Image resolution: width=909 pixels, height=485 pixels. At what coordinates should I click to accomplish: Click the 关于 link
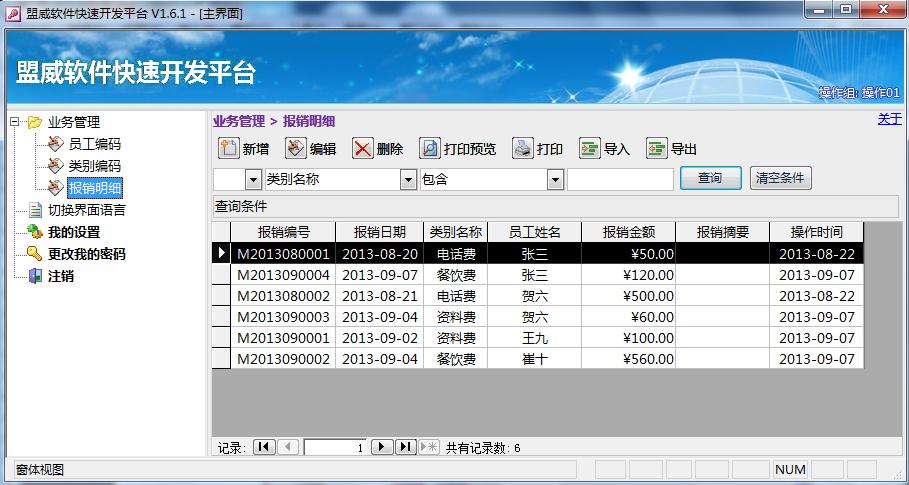pos(889,119)
